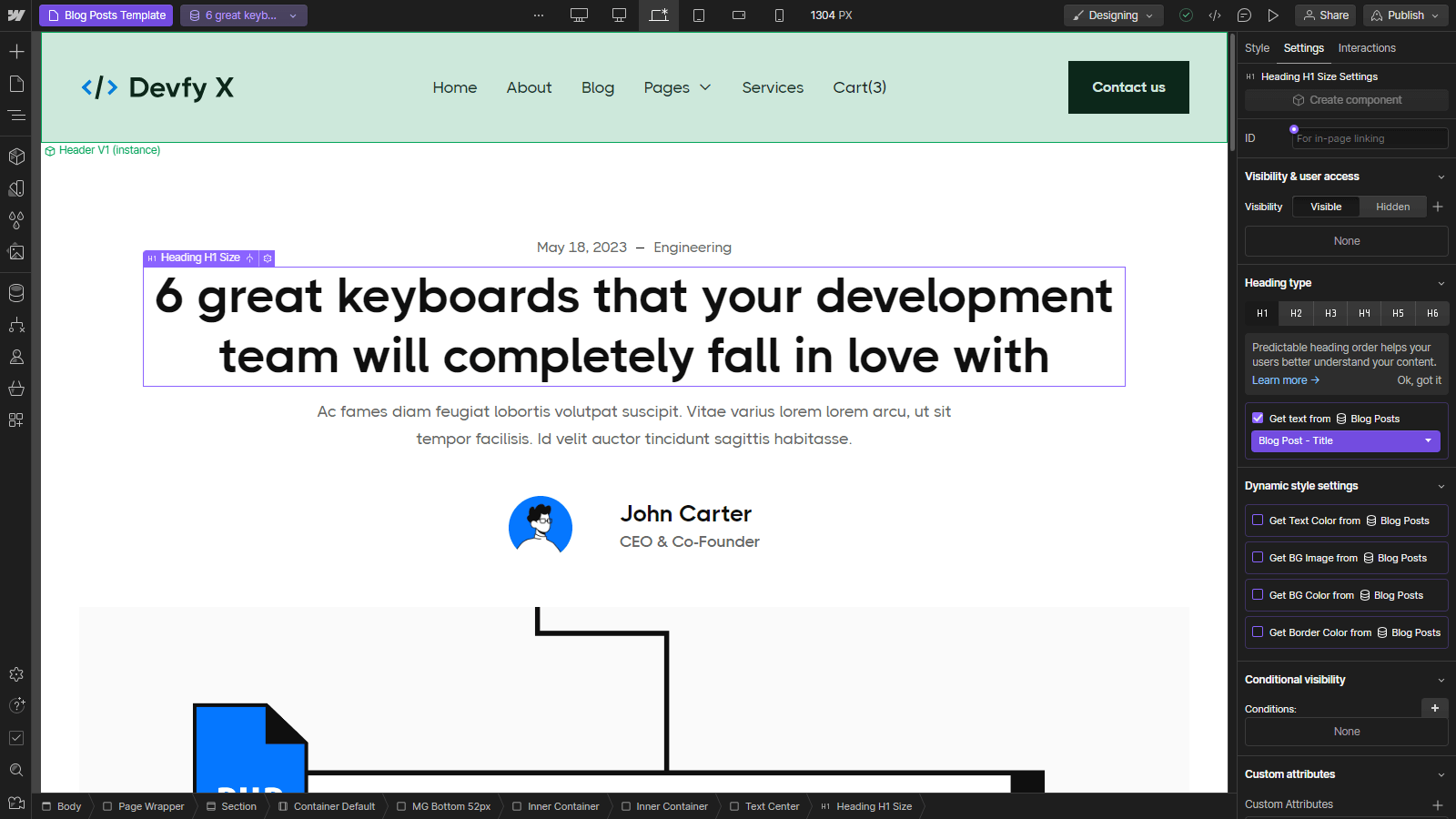1456x819 pixels.
Task: Open the Designing mode dropdown
Action: tap(1113, 15)
